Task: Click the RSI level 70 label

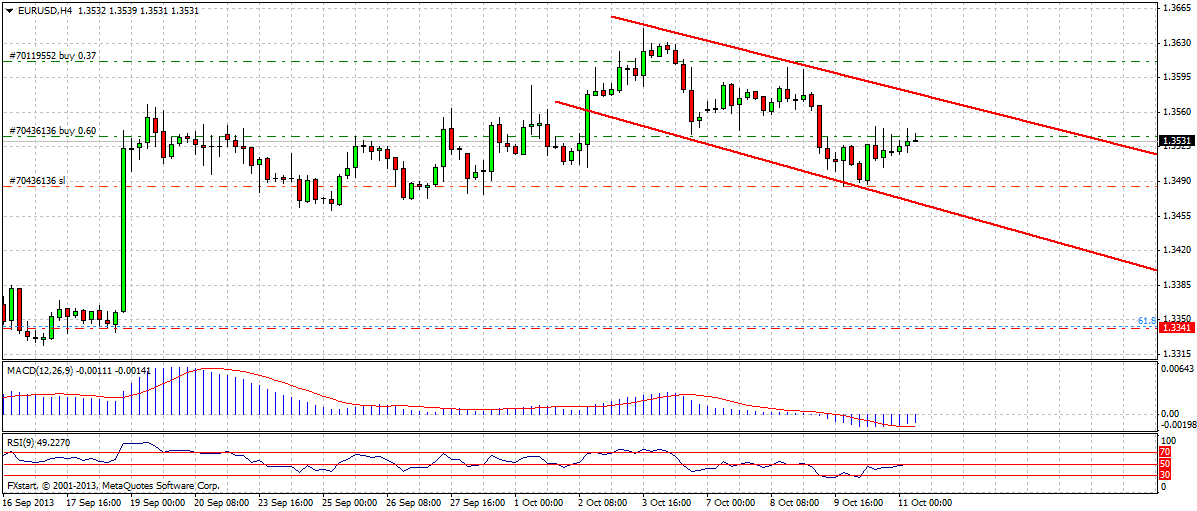Action: 1165,452
